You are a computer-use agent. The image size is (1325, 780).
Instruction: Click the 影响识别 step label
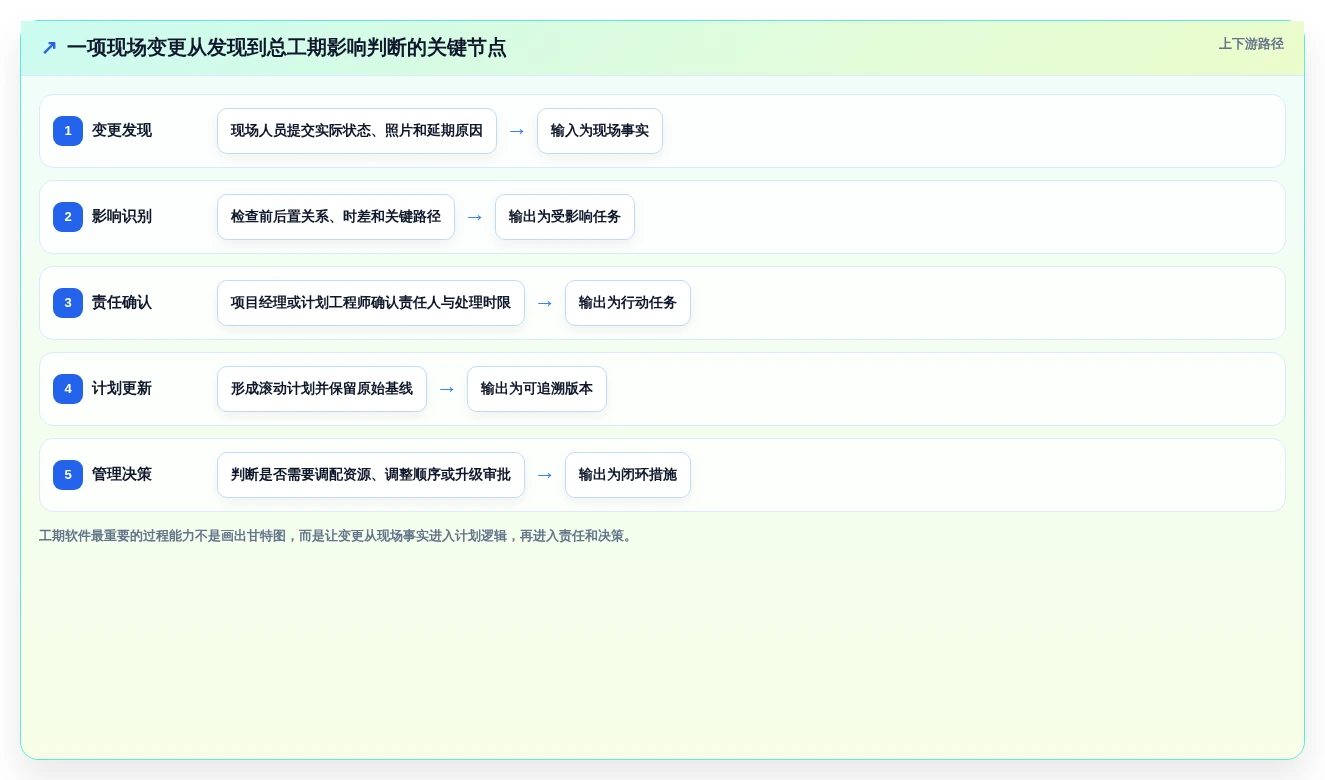pos(122,217)
